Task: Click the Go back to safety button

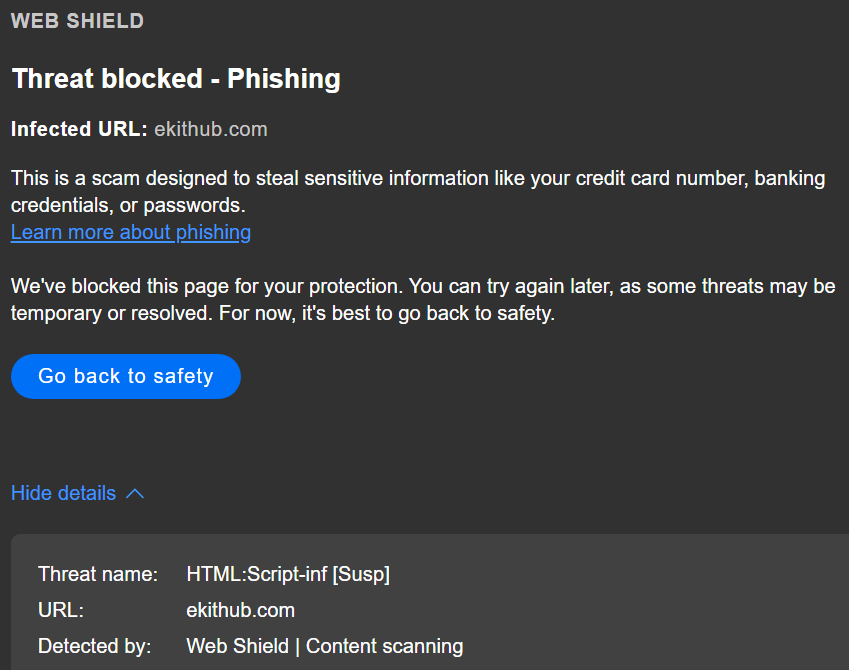Action: tap(126, 376)
